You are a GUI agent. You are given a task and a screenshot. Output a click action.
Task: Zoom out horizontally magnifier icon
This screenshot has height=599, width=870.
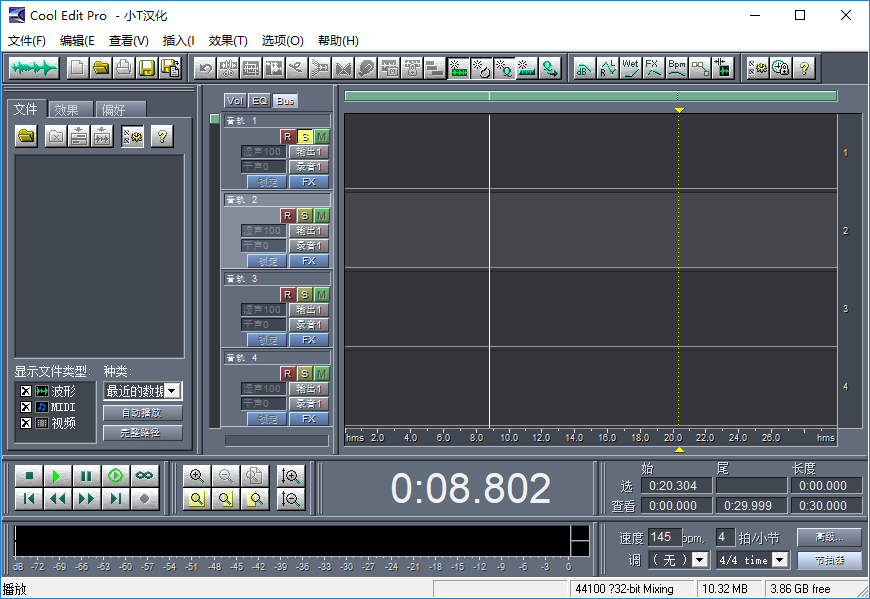pyautogui.click(x=226, y=475)
